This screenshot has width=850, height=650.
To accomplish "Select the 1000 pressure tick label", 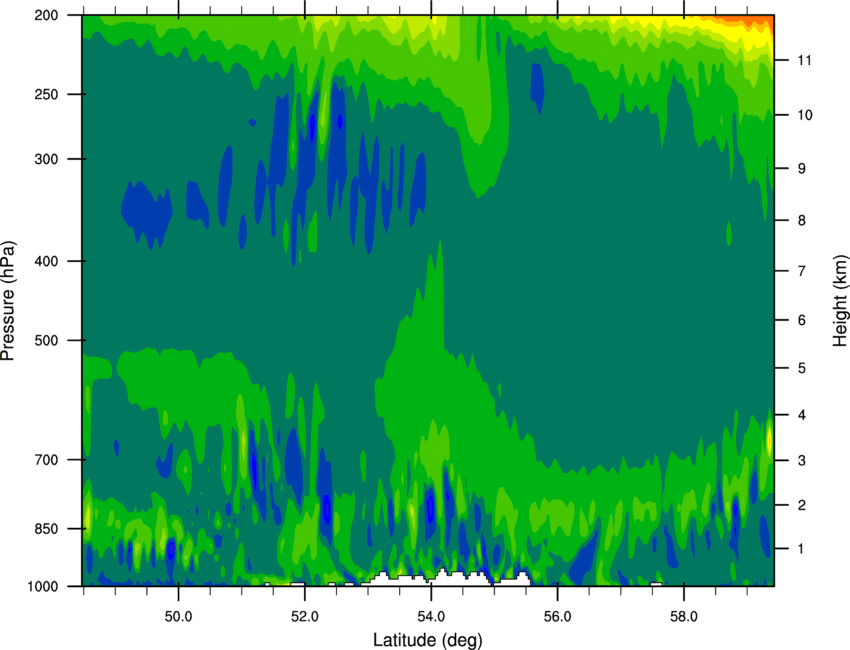I will pos(43,587).
